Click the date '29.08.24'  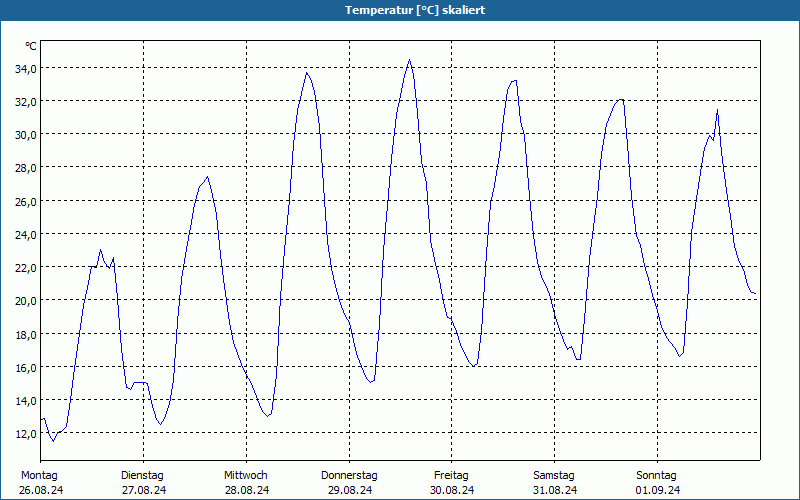pos(349,490)
